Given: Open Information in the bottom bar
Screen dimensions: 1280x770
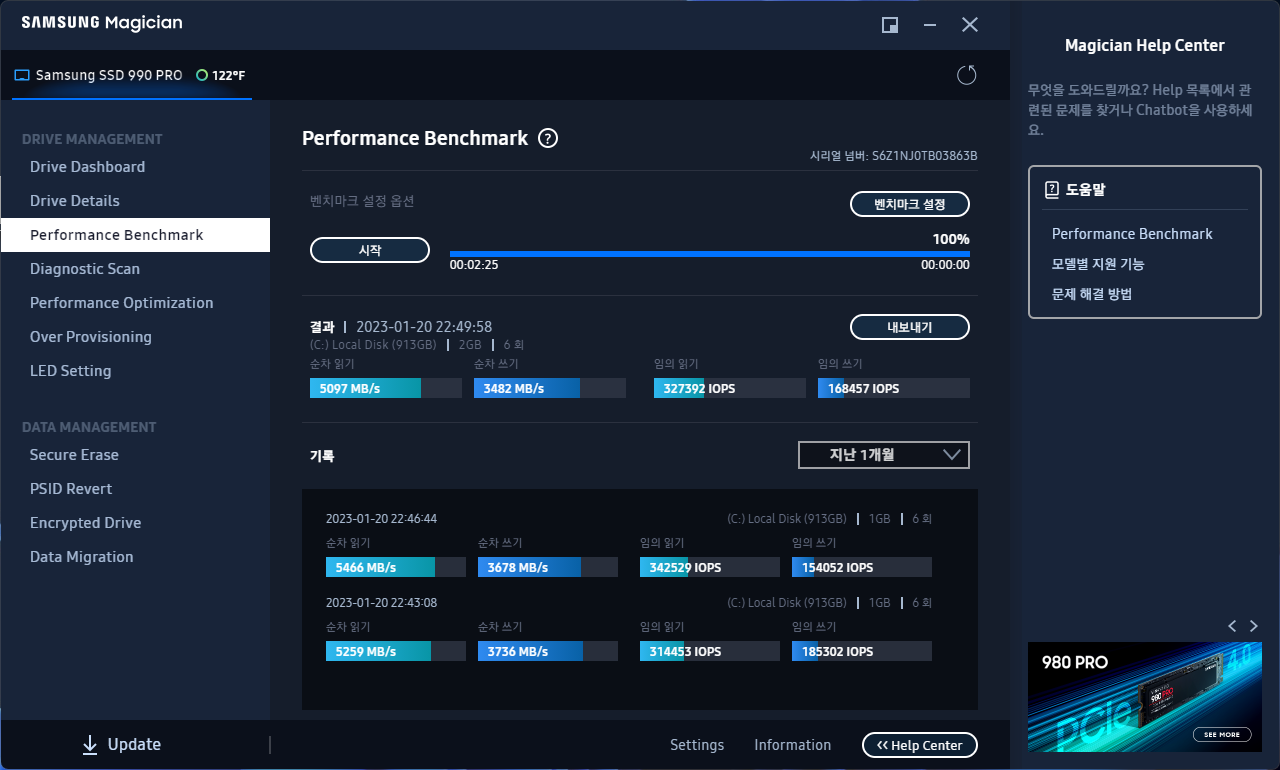Looking at the screenshot, I should (x=792, y=745).
